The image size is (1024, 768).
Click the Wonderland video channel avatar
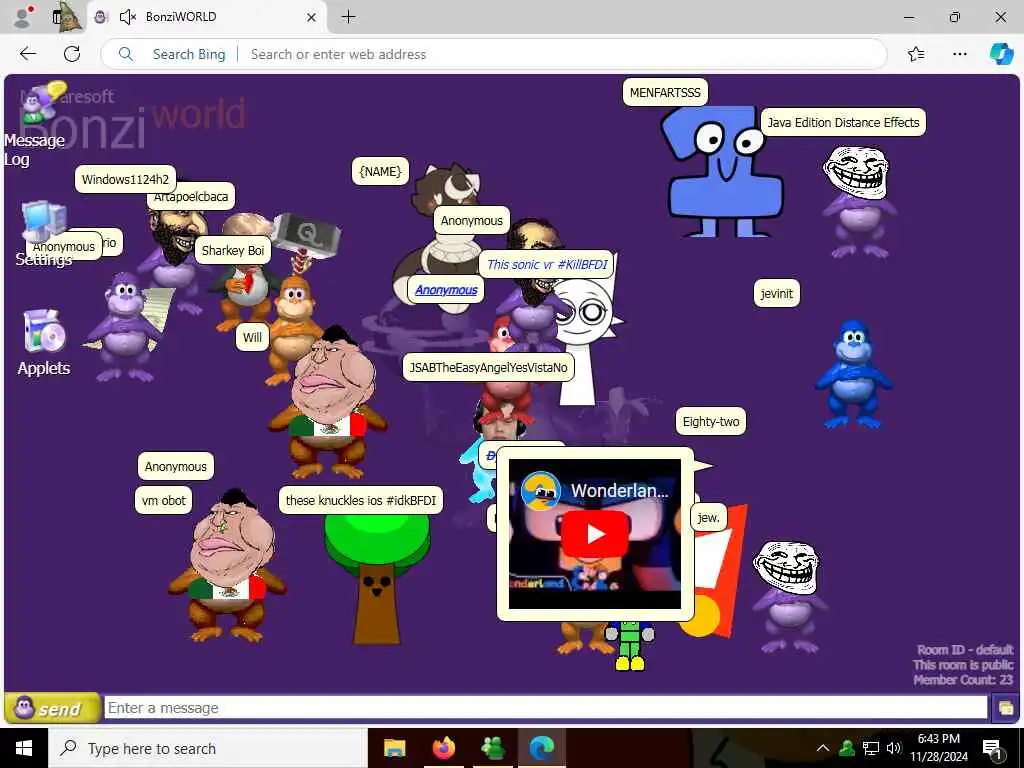point(541,490)
